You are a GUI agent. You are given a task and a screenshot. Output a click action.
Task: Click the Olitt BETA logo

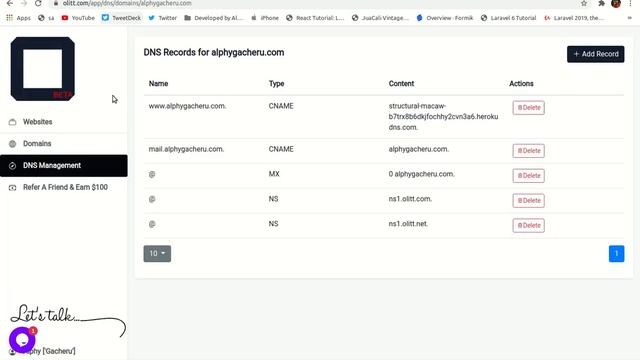coord(43,69)
